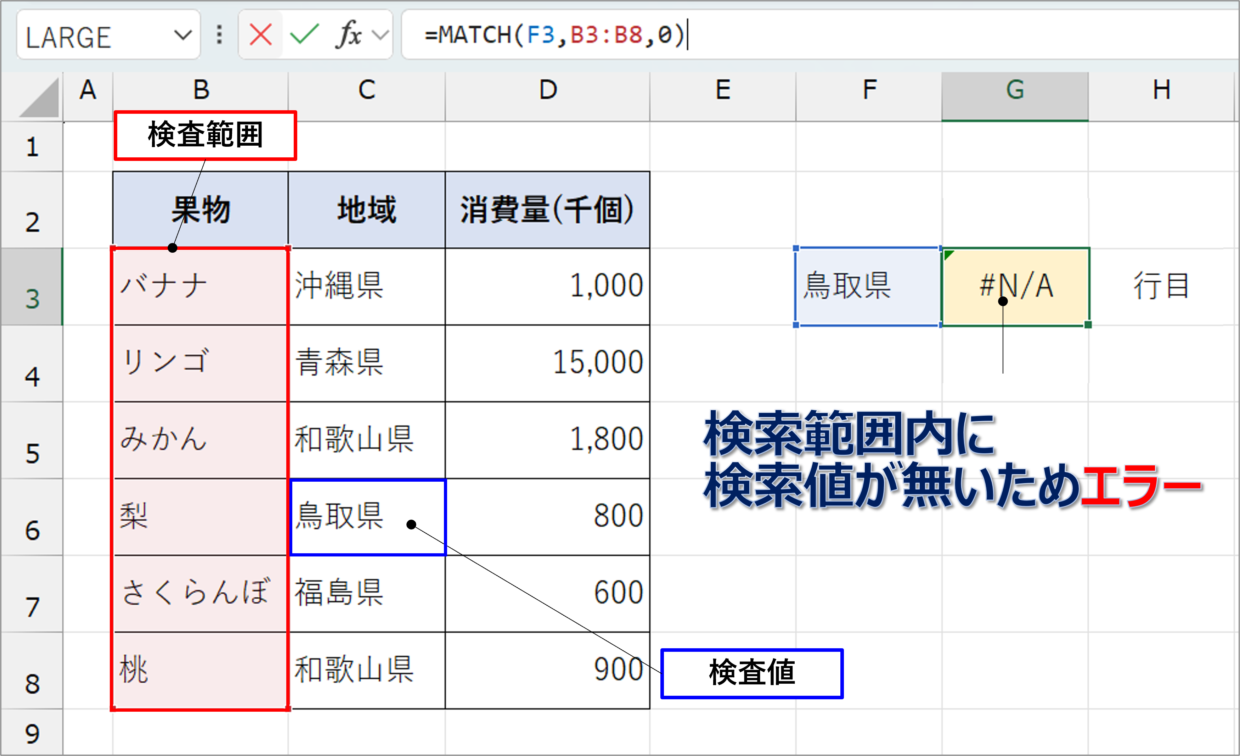Select the 1,800 consumption cell

[x=548, y=441]
